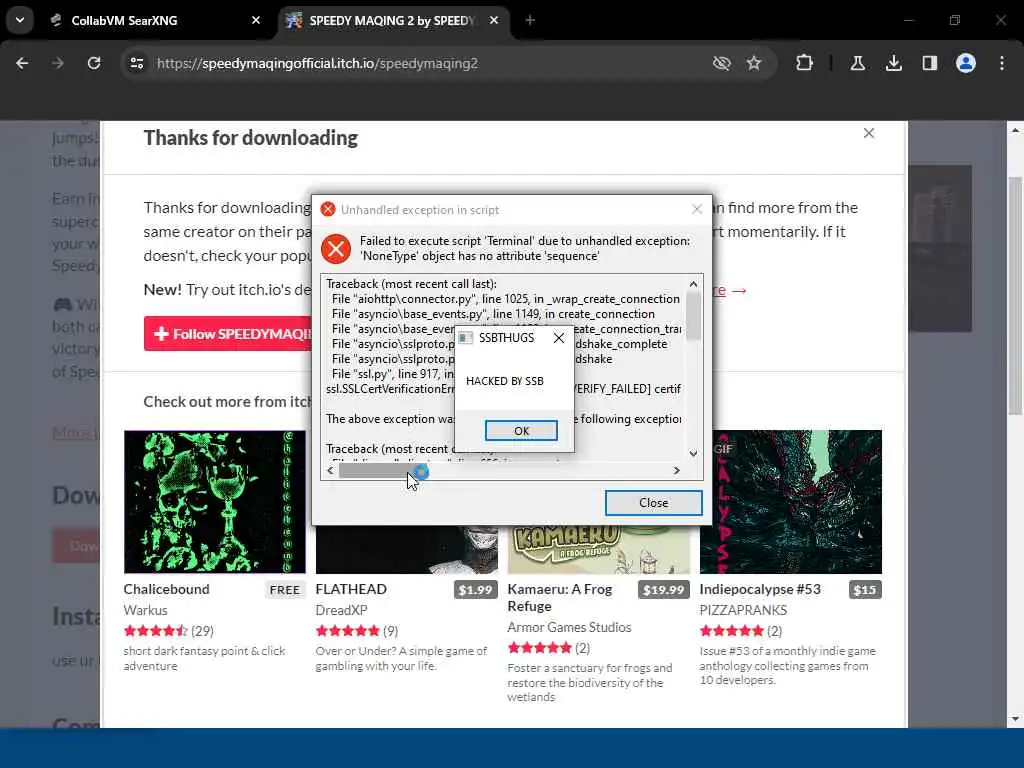Open a new tab with plus button
The image size is (1024, 768).
point(530,20)
